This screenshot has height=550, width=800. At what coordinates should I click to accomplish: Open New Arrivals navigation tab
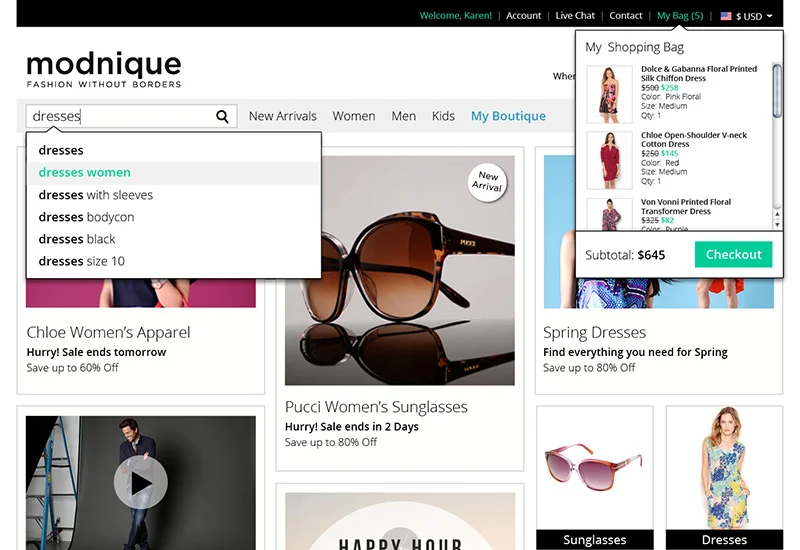point(283,116)
